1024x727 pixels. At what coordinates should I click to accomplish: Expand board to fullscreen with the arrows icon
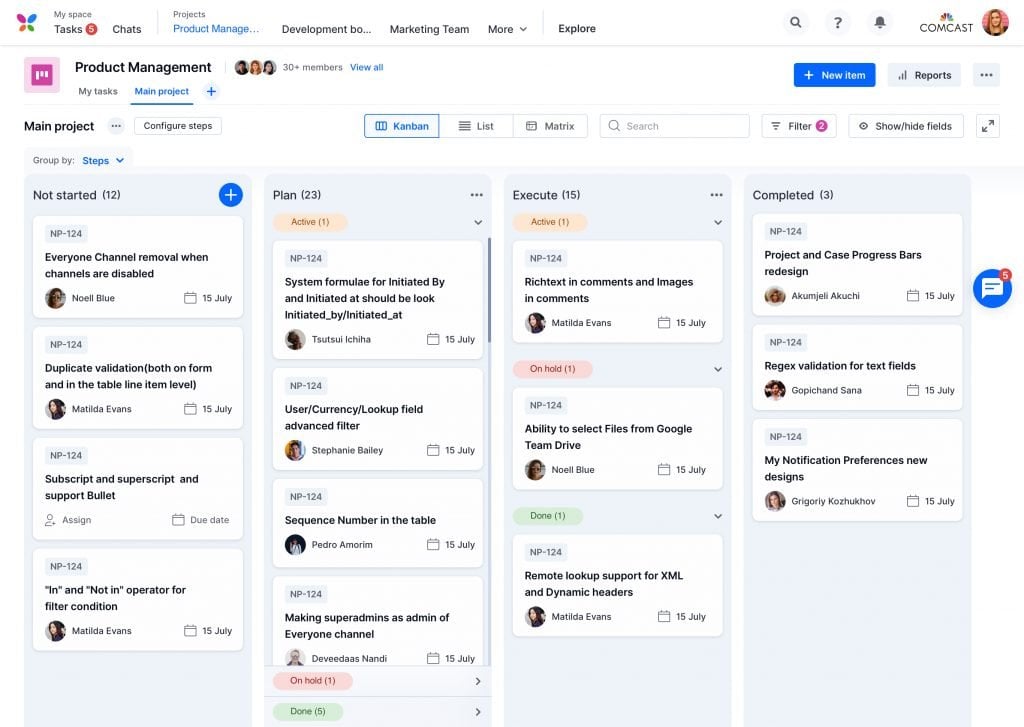[987, 126]
